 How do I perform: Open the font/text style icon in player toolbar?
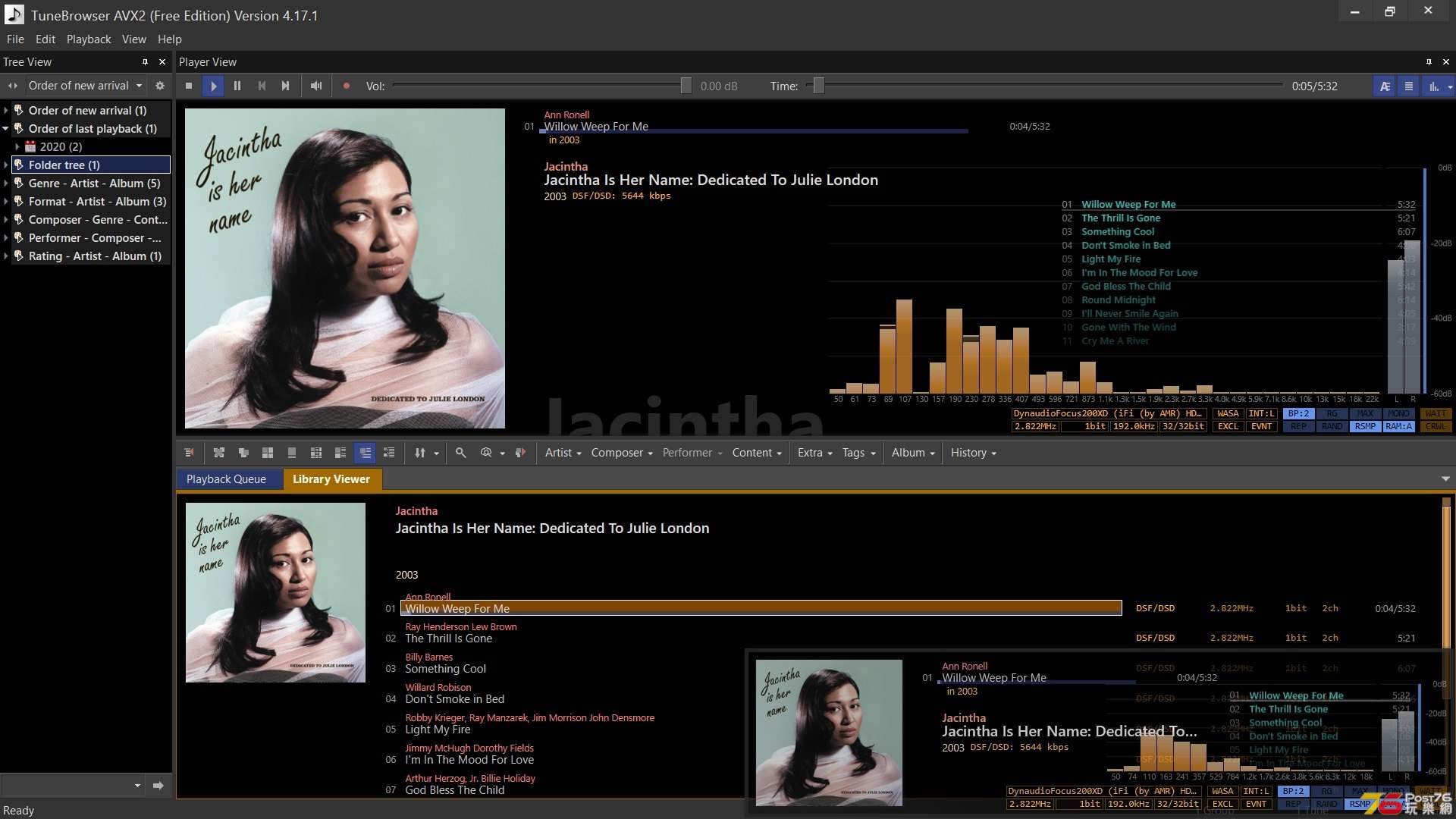pos(1385,86)
